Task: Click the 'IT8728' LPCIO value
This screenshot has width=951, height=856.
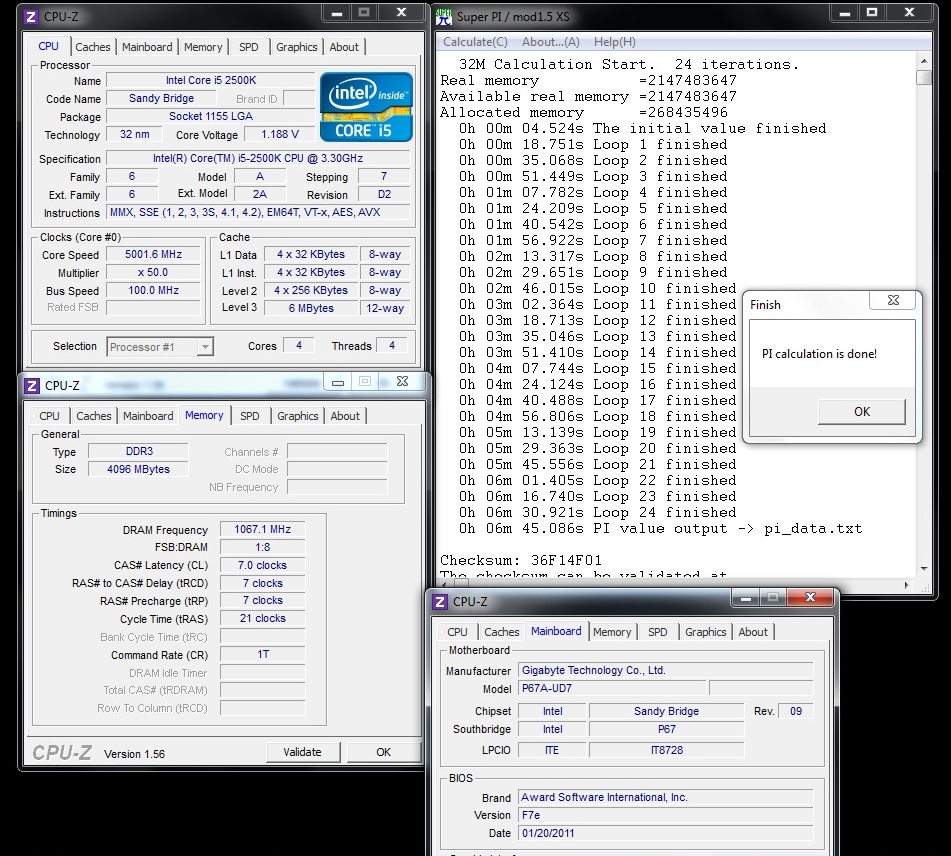Action: click(667, 750)
